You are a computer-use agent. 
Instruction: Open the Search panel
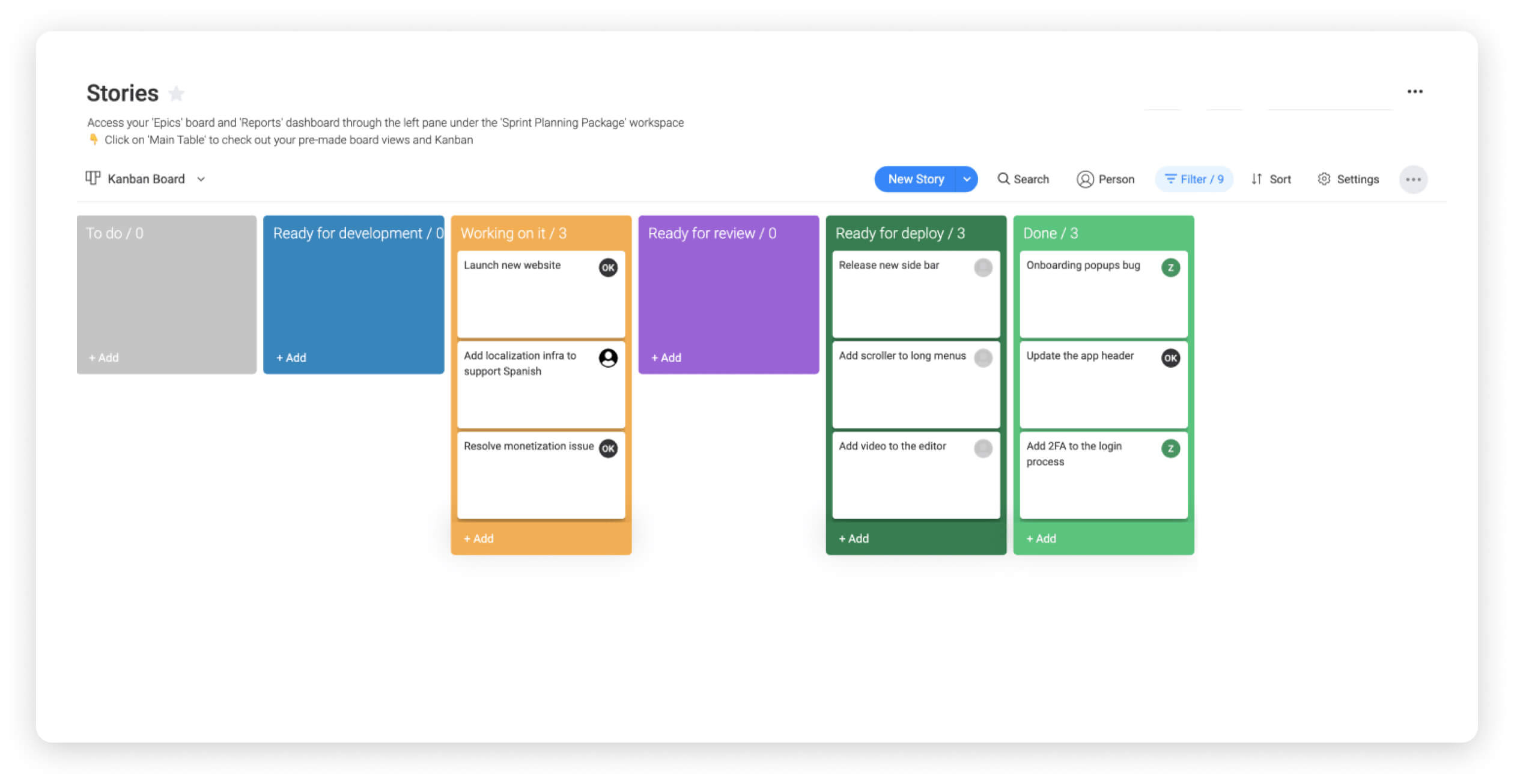point(1022,179)
